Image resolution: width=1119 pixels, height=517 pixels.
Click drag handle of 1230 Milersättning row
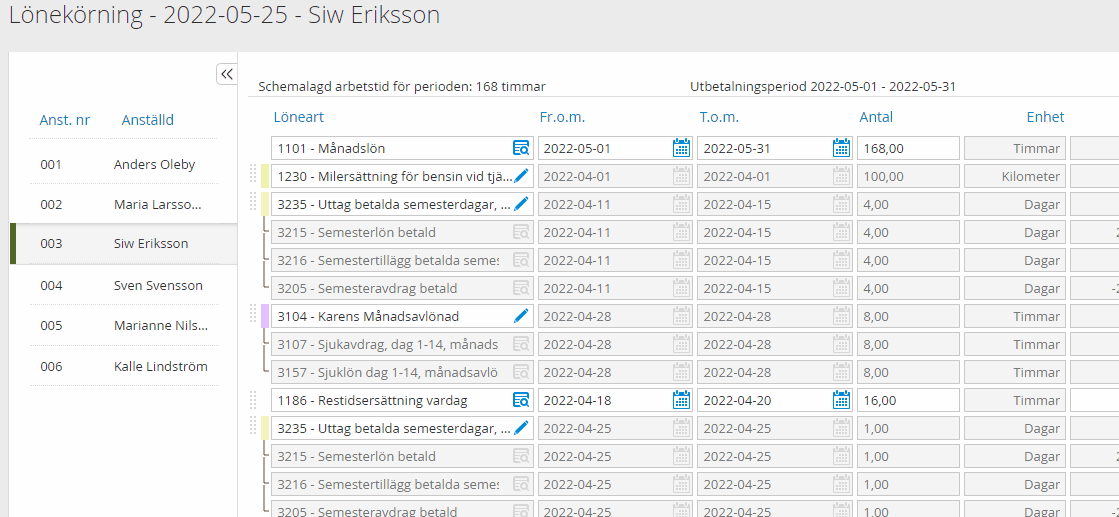coord(253,176)
